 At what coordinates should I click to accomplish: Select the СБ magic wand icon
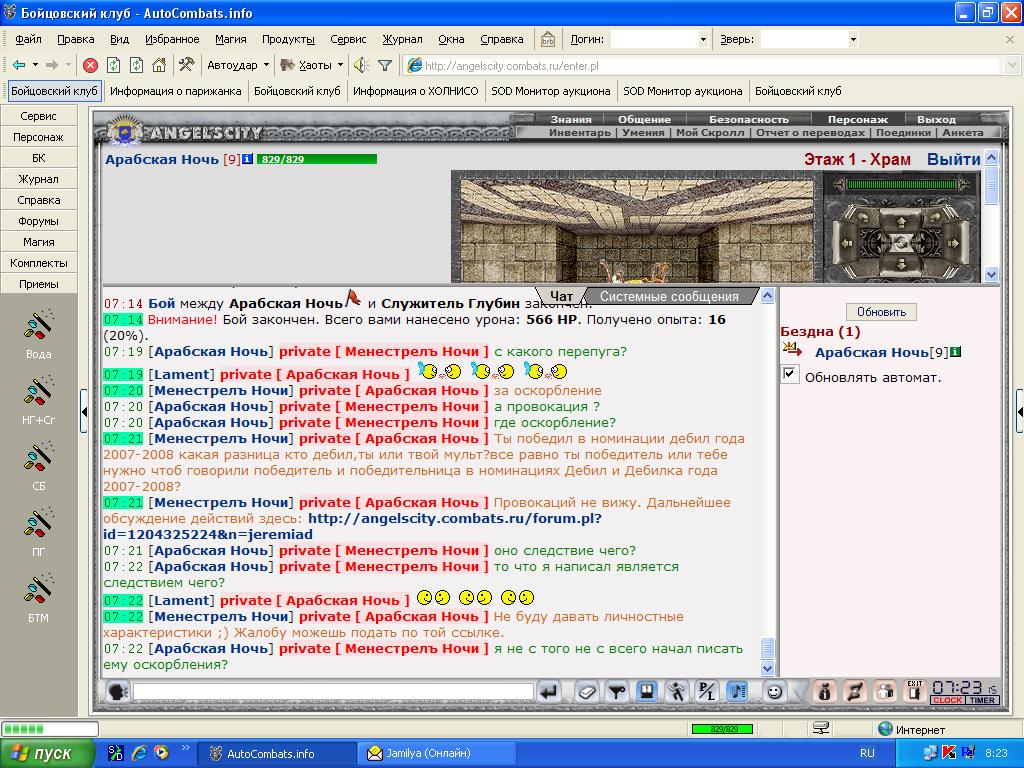point(39,456)
